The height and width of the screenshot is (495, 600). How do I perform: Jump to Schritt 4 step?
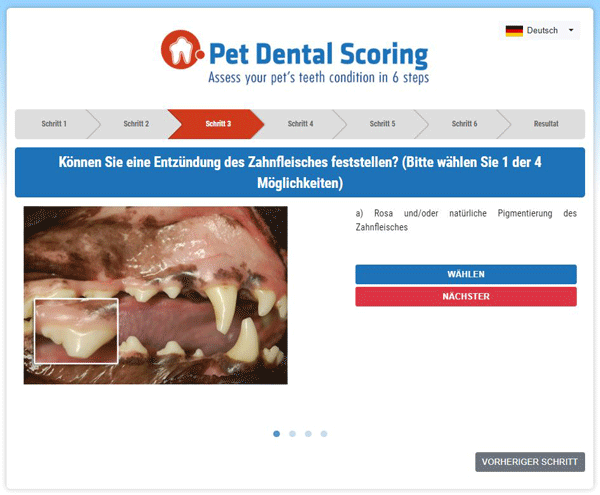click(x=300, y=124)
